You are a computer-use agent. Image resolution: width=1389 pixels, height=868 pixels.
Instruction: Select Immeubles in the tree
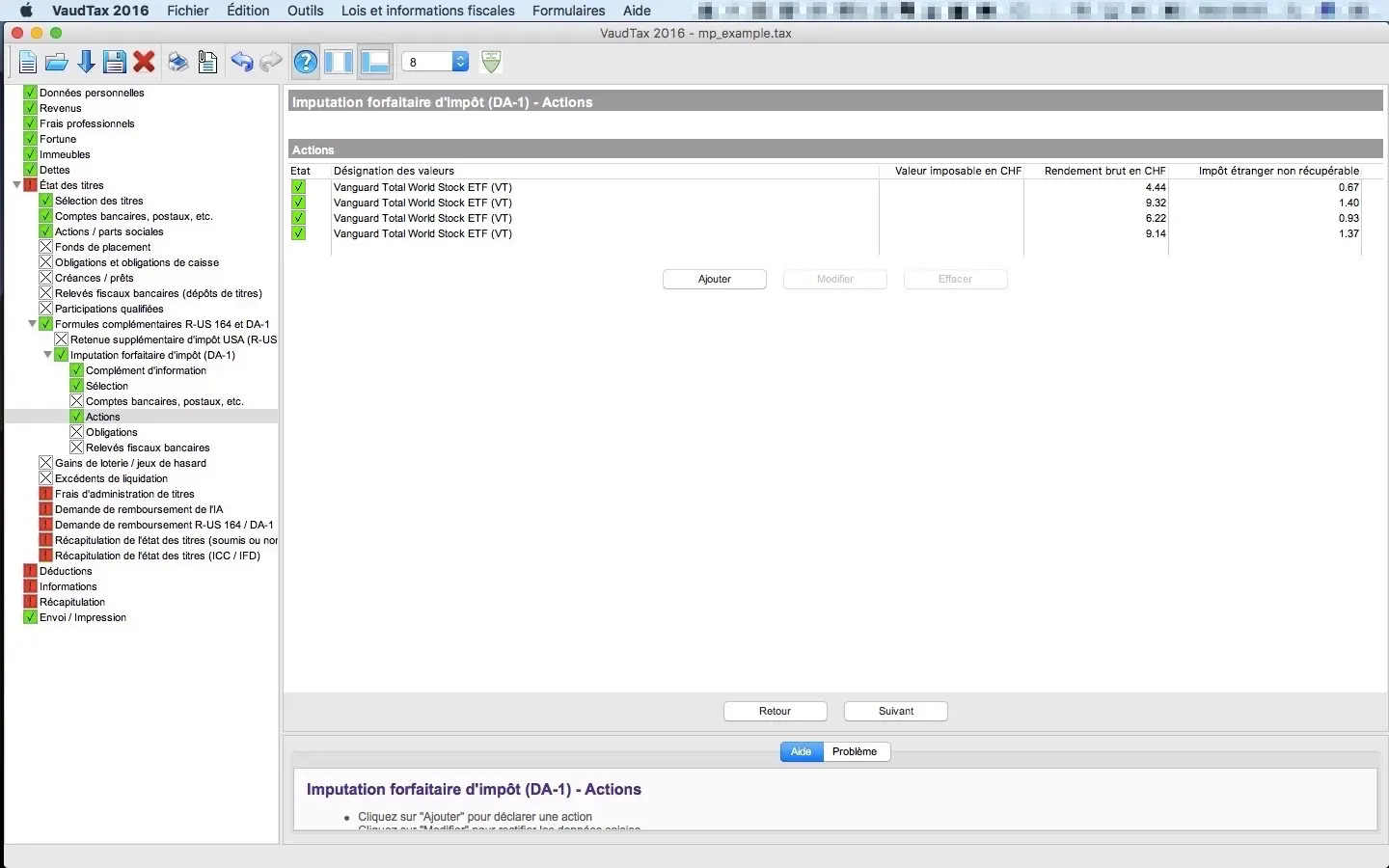click(x=65, y=154)
